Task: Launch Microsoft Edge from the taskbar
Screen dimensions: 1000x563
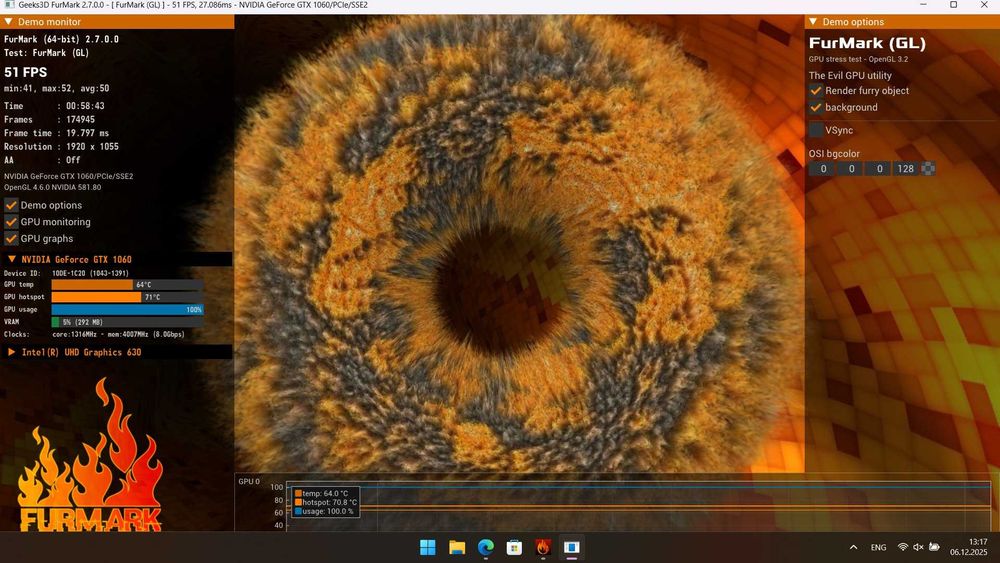Action: click(x=486, y=547)
